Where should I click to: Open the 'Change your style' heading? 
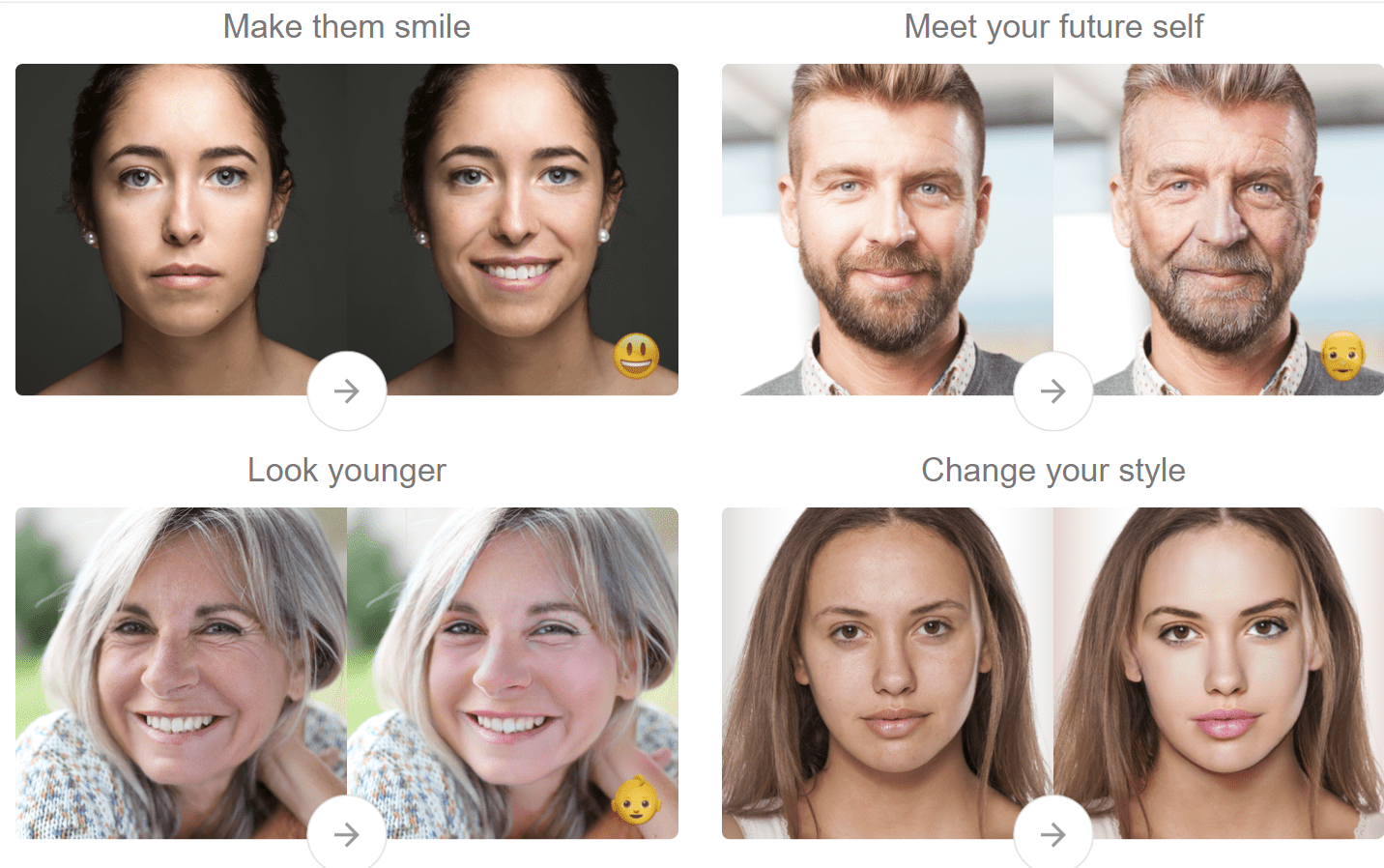(1053, 471)
